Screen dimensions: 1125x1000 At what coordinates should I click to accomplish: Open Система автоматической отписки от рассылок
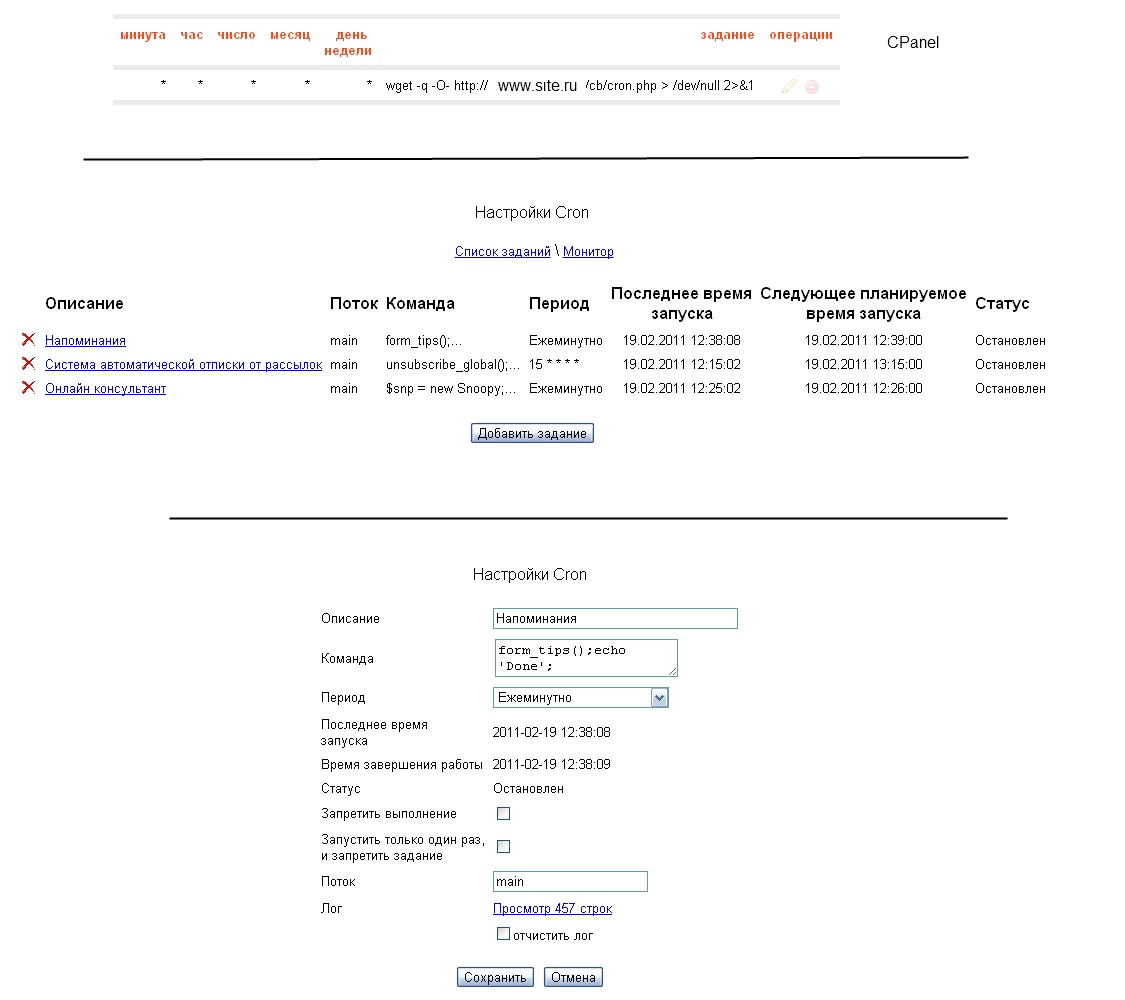tap(183, 365)
